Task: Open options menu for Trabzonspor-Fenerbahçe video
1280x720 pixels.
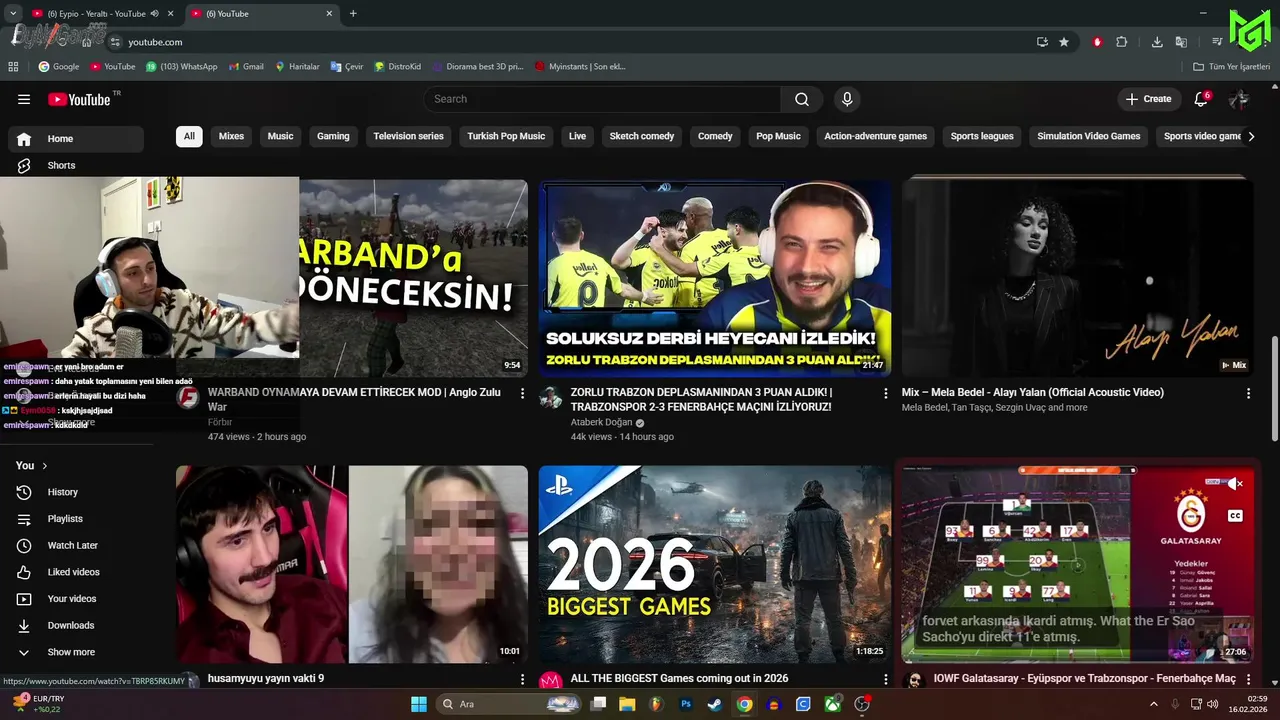Action: (x=885, y=394)
